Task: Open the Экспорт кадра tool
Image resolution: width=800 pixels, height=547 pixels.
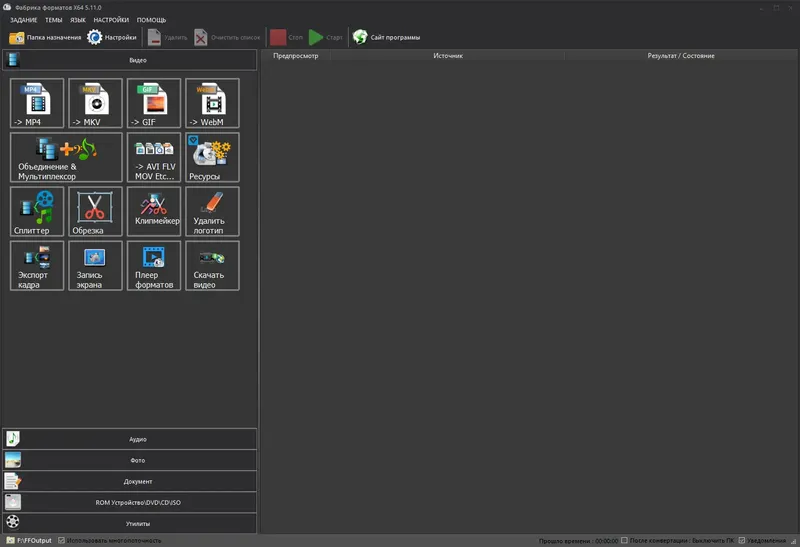Action: tap(37, 266)
